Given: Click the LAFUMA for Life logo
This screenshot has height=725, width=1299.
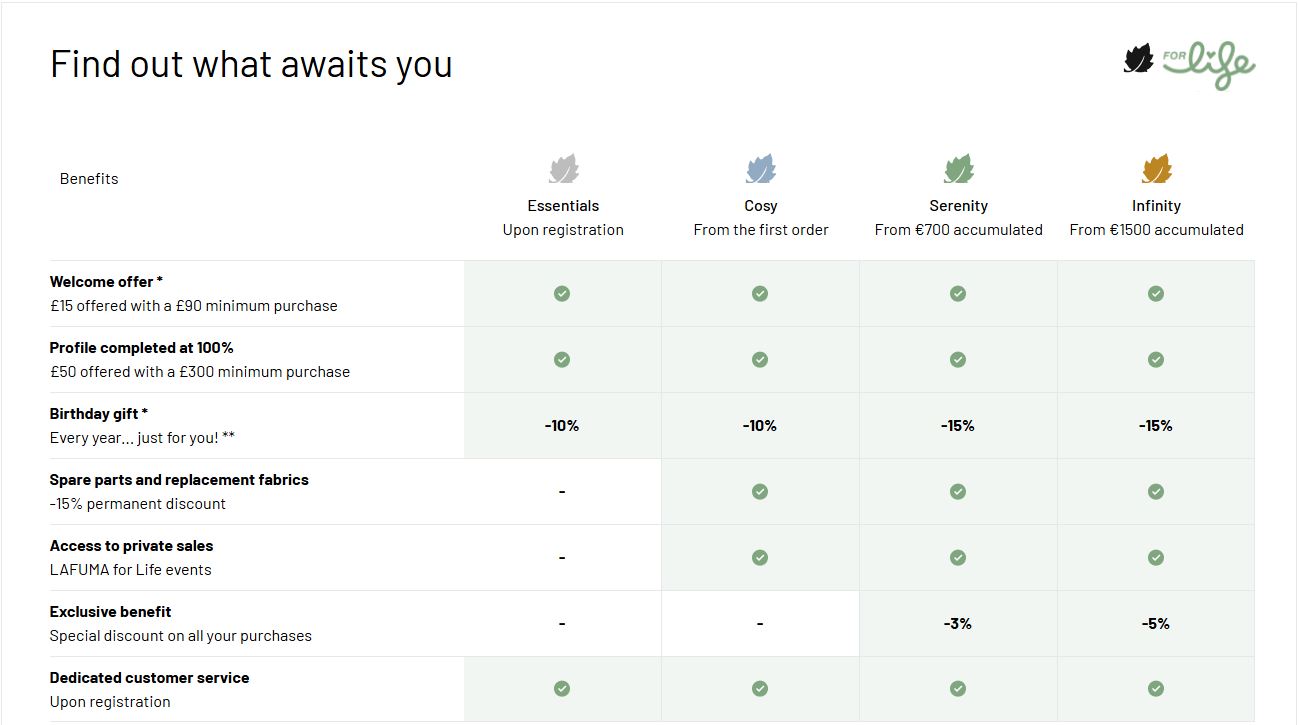Looking at the screenshot, I should tap(1189, 64).
